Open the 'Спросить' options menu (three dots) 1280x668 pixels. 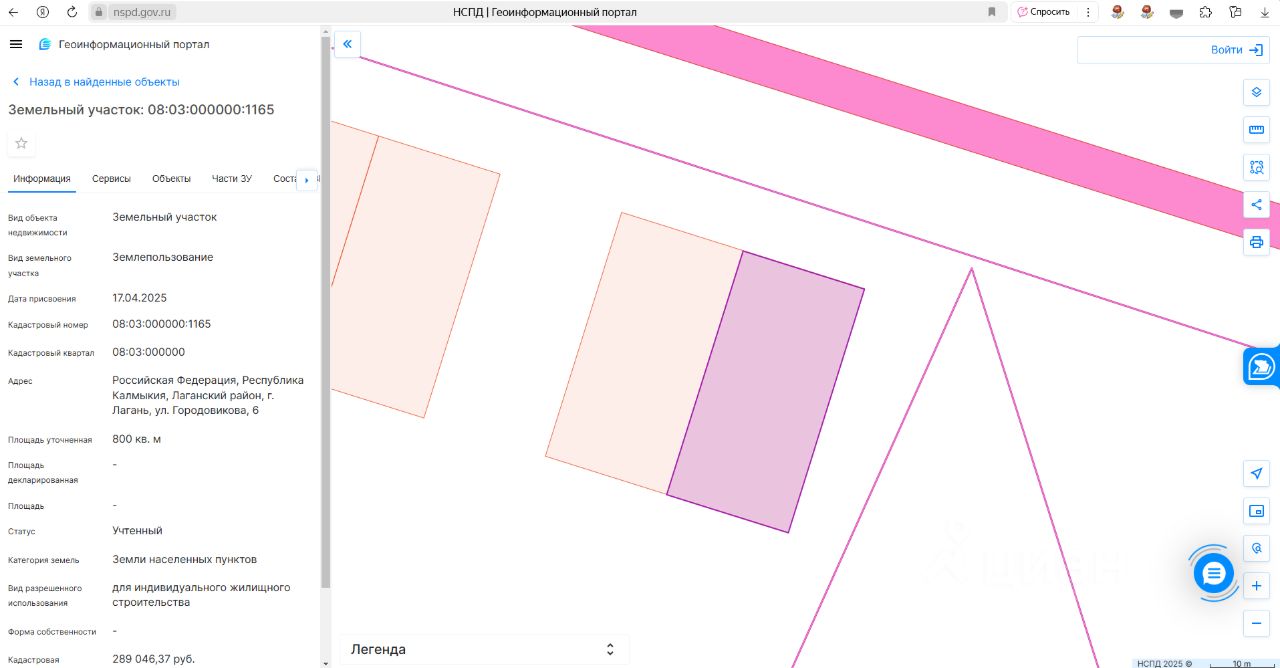point(1088,12)
